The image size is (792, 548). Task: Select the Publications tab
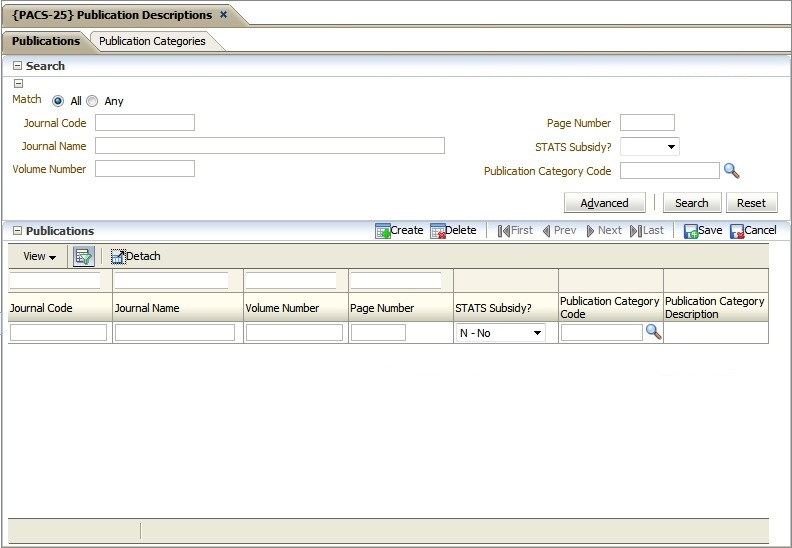46,41
